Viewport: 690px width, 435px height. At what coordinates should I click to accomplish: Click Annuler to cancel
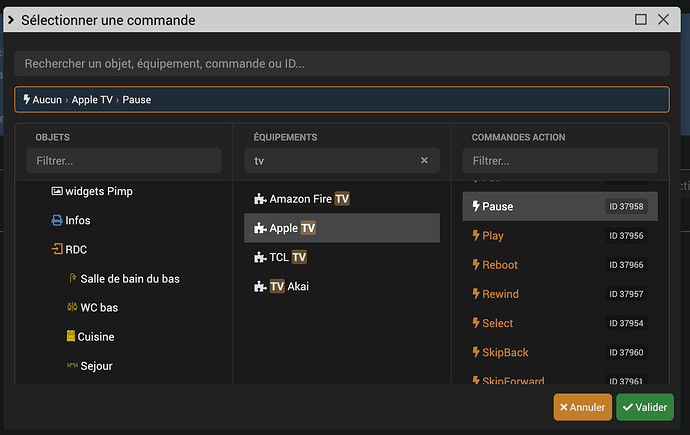tap(583, 407)
